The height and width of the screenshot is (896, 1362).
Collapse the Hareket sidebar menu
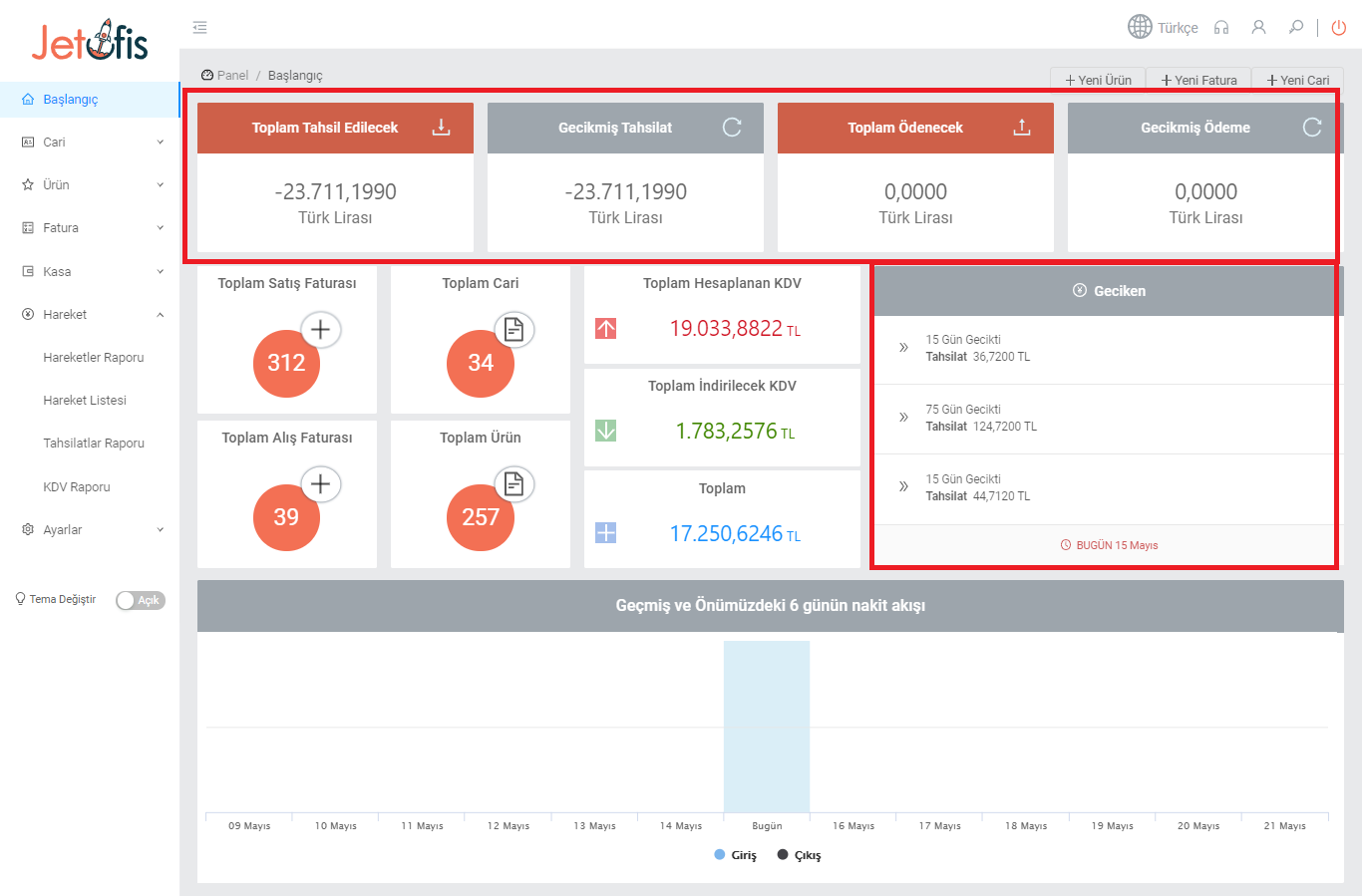90,315
